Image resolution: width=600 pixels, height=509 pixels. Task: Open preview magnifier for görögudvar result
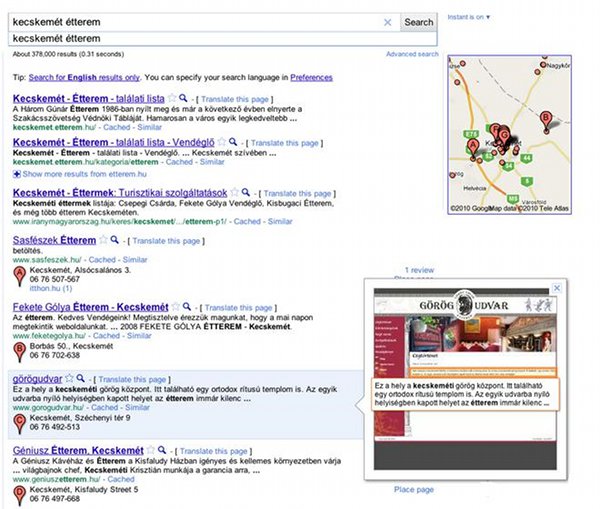tap(80, 378)
